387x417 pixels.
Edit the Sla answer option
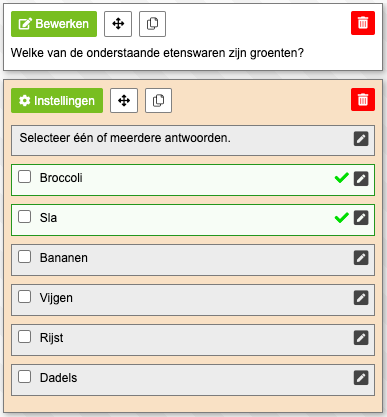click(361, 218)
